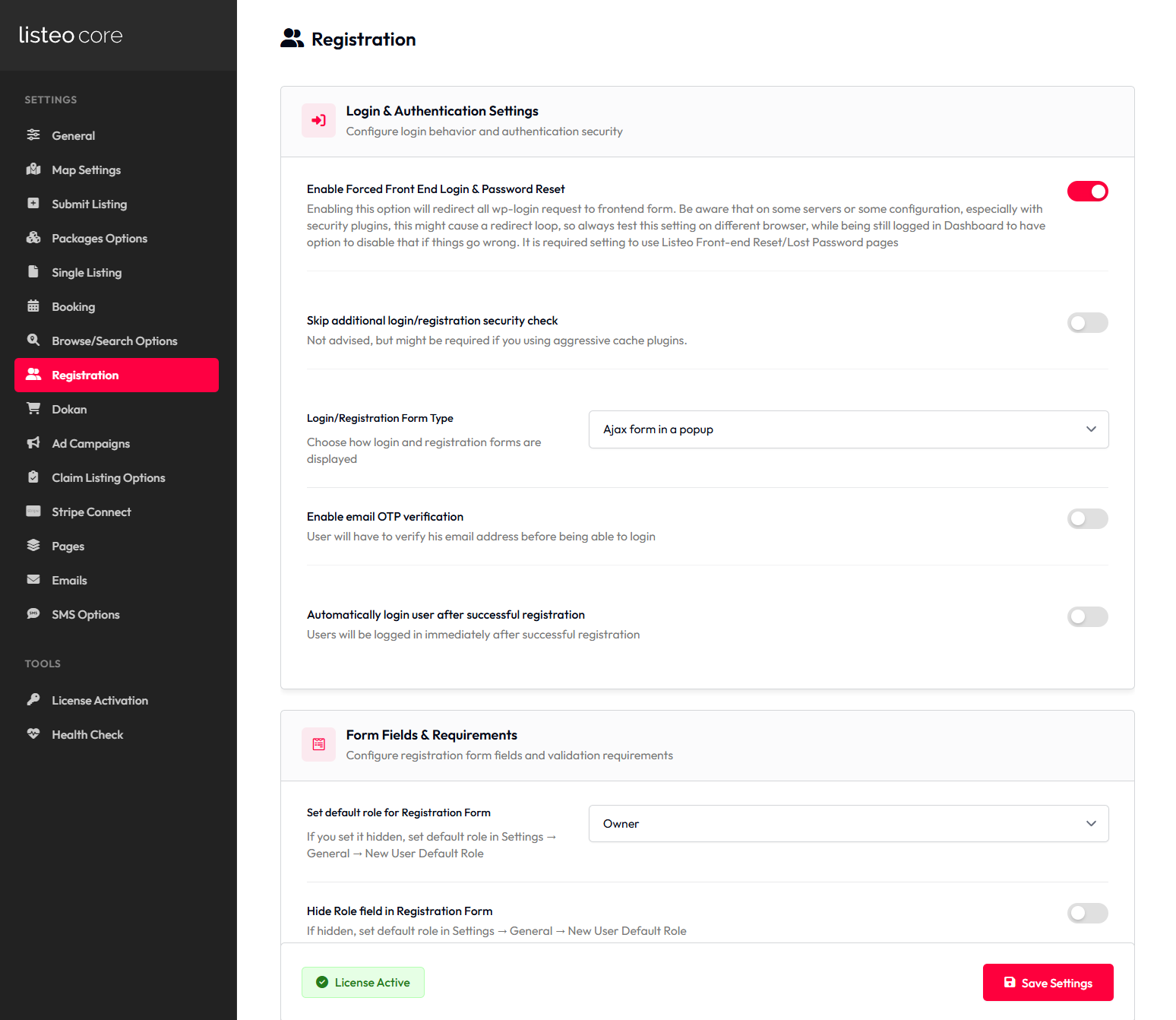This screenshot has height=1020, width=1176.
Task: Toggle automatic login after registration
Action: 1087,617
